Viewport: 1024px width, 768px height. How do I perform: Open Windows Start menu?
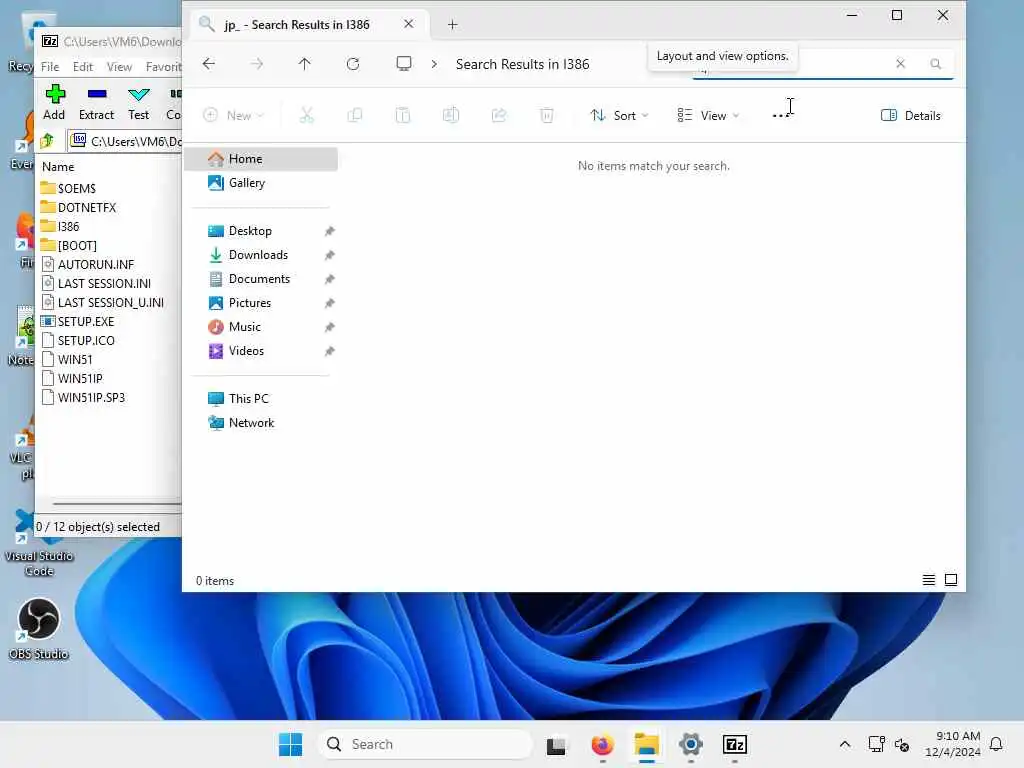tap(290, 744)
